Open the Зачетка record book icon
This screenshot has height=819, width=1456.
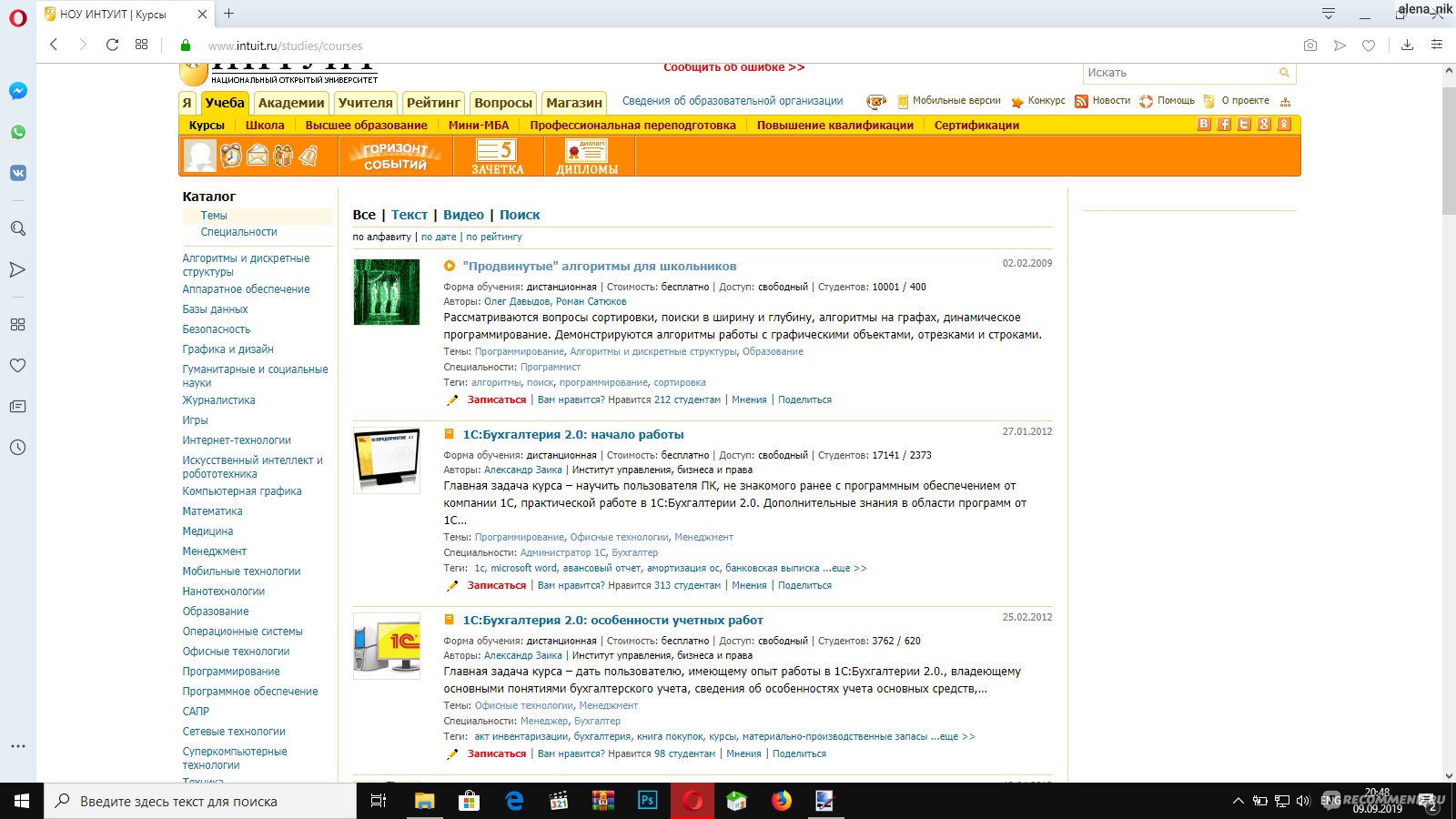coord(497,156)
